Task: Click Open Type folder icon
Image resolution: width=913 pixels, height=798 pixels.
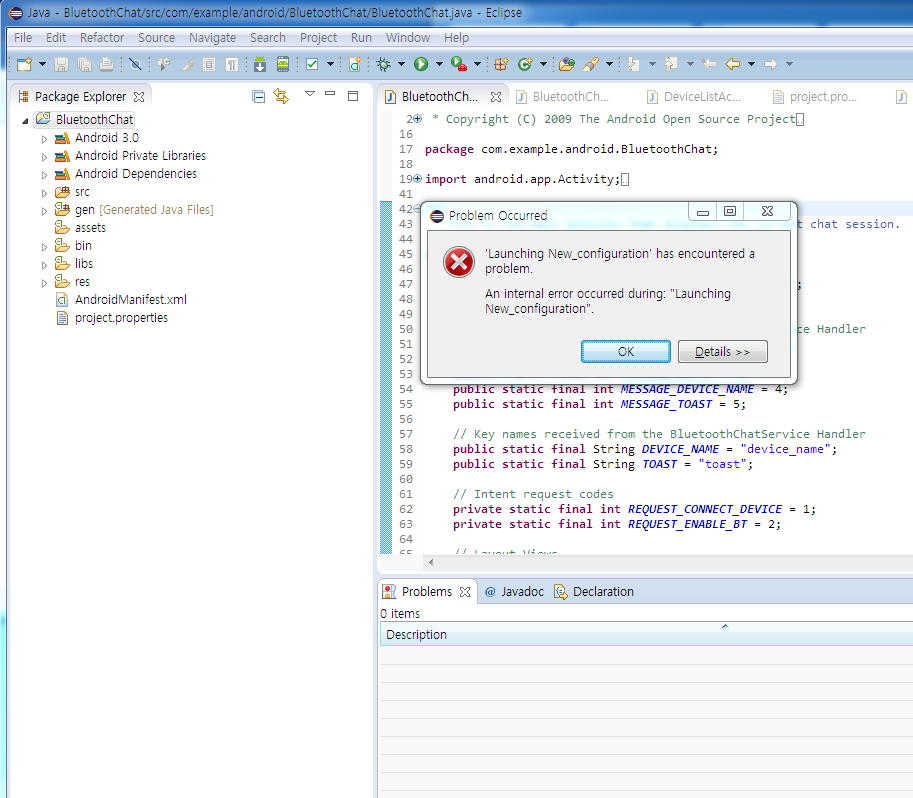Action: (567, 64)
